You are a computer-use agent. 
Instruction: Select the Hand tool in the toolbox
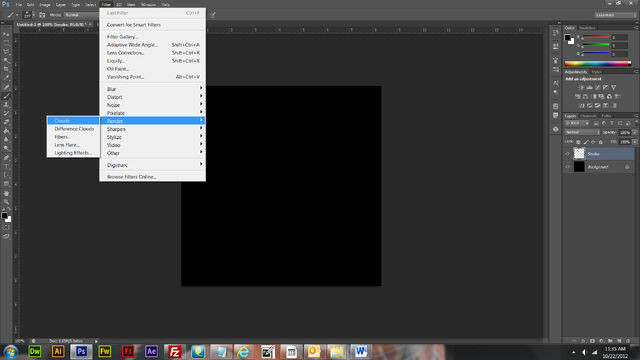point(6,193)
